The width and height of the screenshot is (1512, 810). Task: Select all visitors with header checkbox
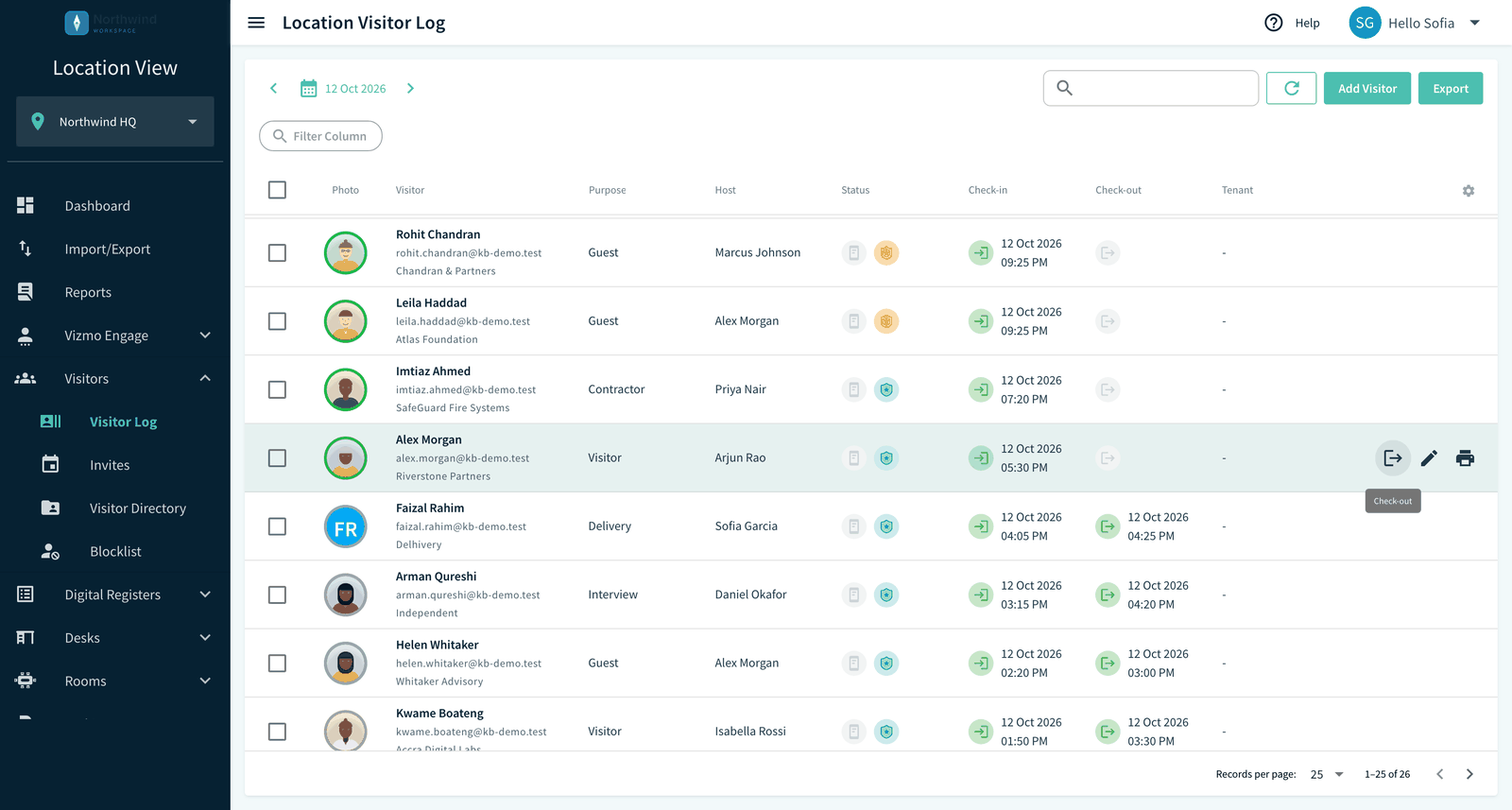click(277, 190)
